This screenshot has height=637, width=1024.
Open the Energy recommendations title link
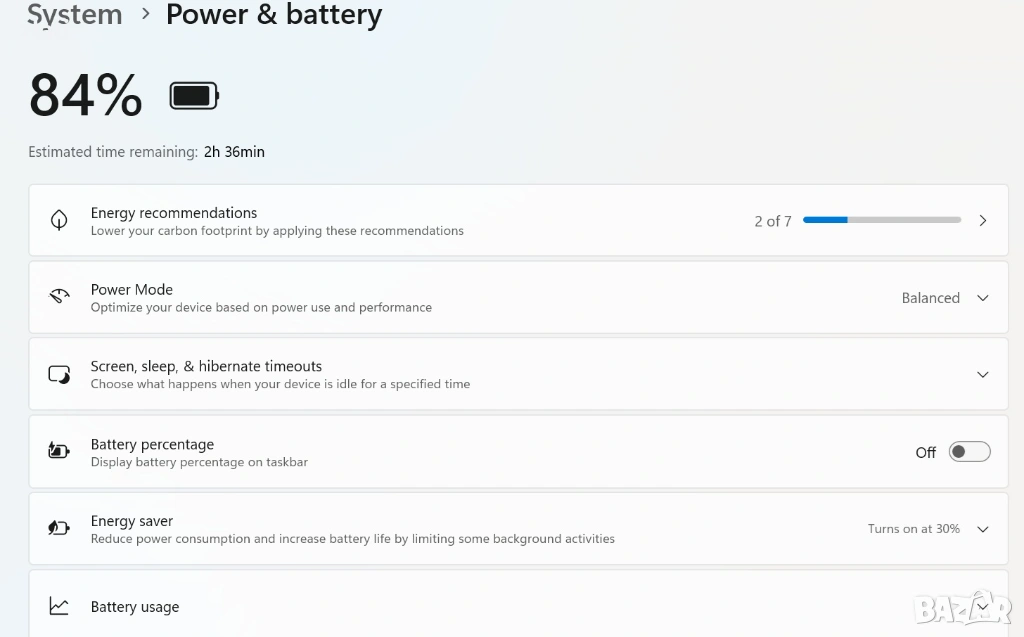(174, 213)
